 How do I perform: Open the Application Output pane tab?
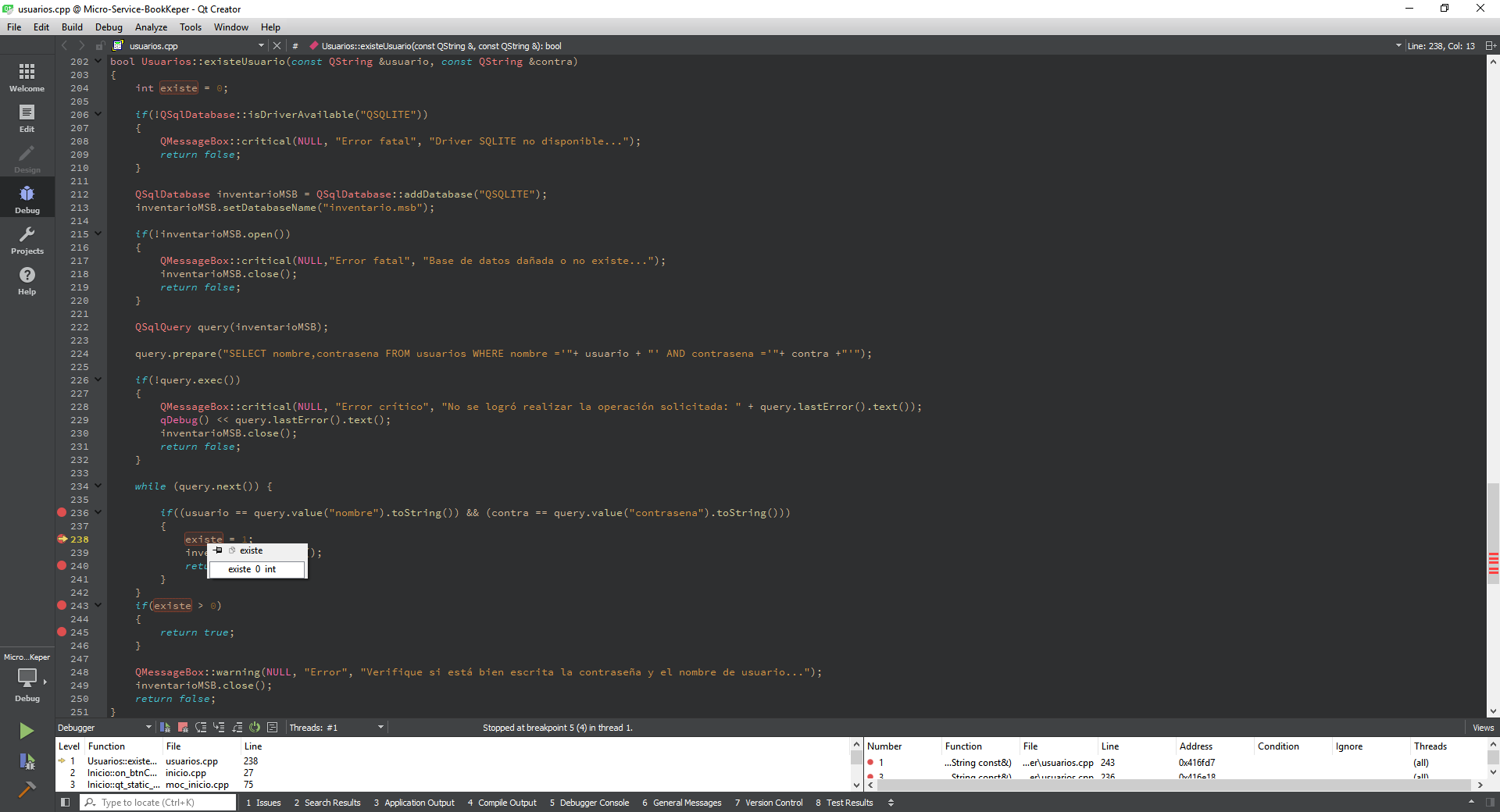[x=414, y=803]
